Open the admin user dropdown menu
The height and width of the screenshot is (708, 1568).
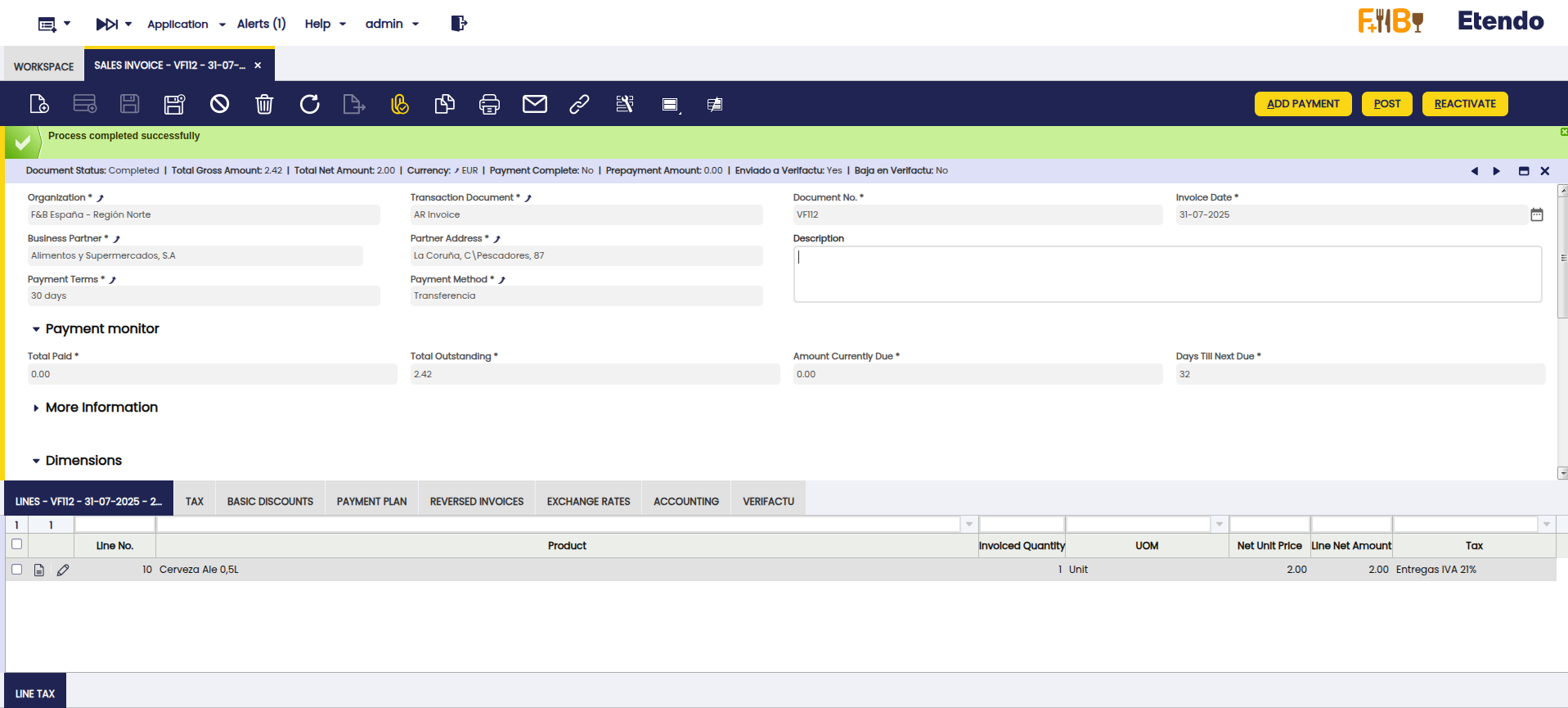pyautogui.click(x=392, y=24)
